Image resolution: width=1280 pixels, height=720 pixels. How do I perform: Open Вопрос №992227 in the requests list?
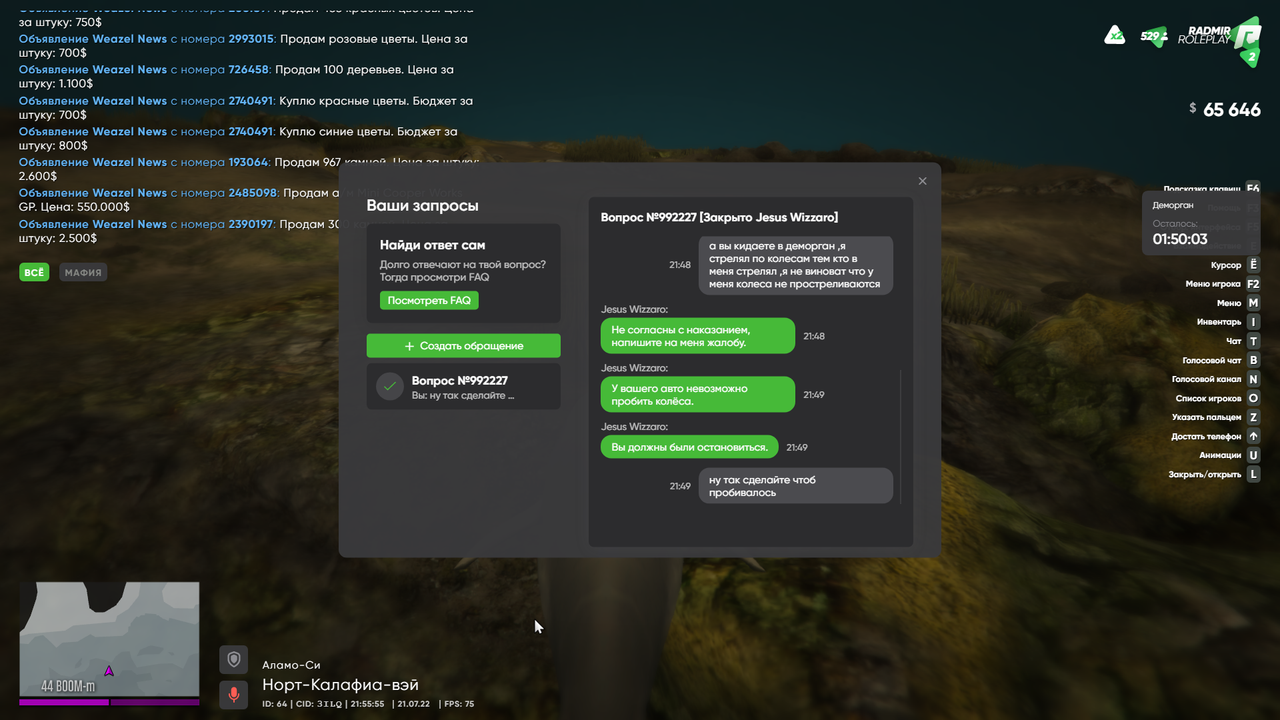pyautogui.click(x=463, y=387)
